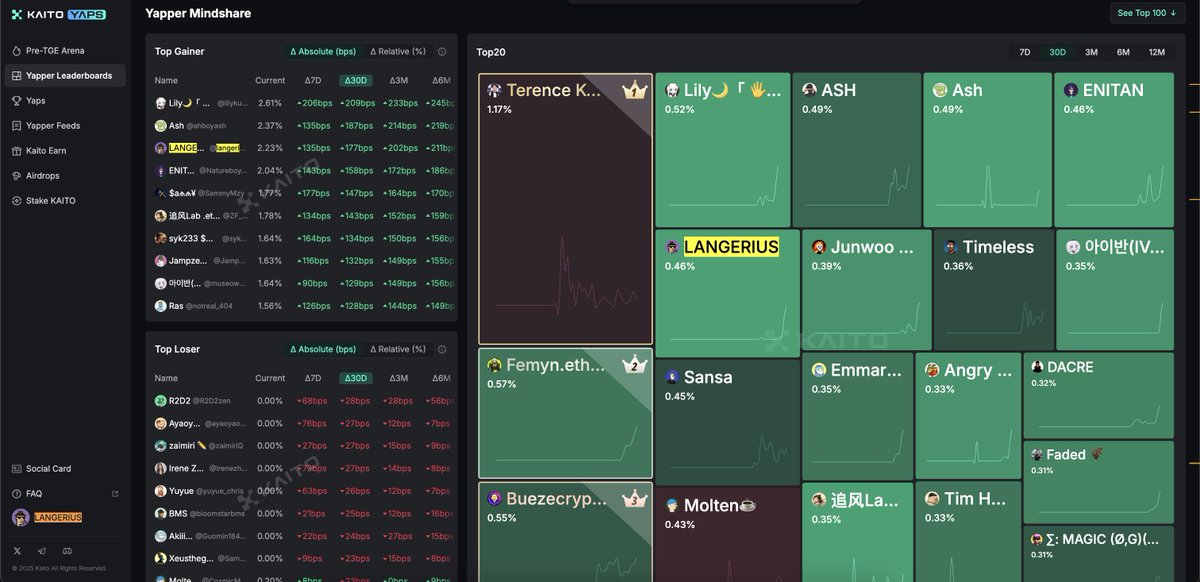The image size is (1200, 582).
Task: Click the Kaito Yaps logo
Action: [x=58, y=14]
